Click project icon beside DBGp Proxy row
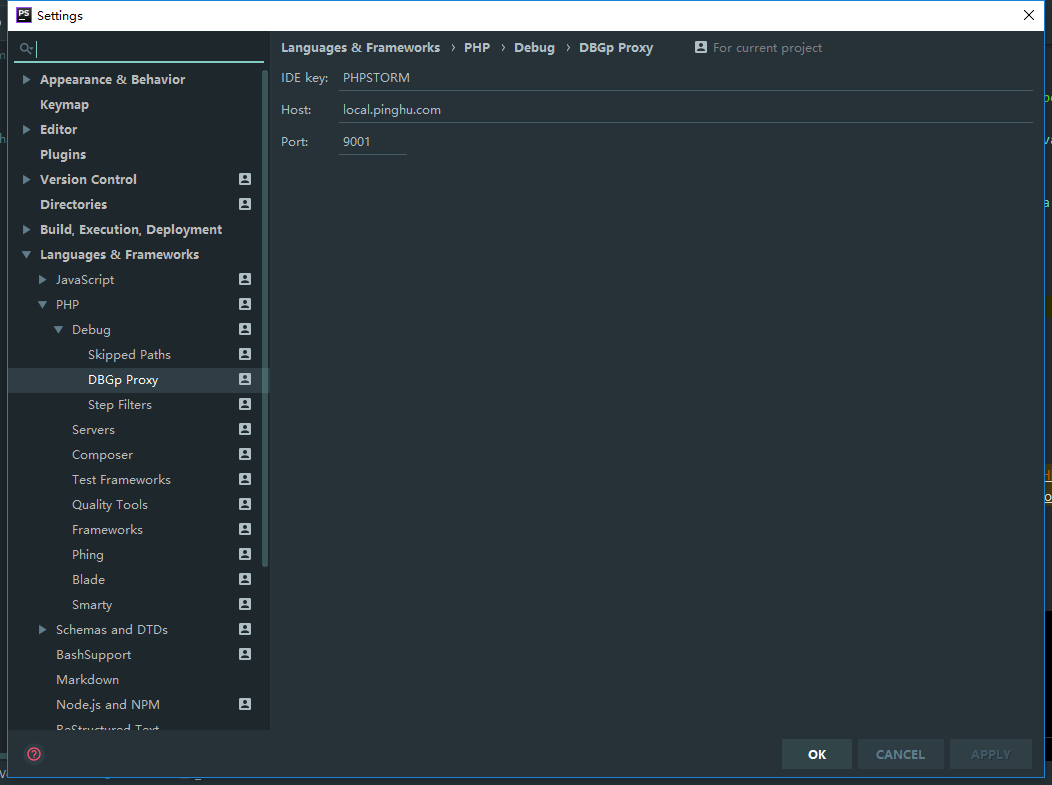Screen dimensions: 1052x785 (245, 379)
